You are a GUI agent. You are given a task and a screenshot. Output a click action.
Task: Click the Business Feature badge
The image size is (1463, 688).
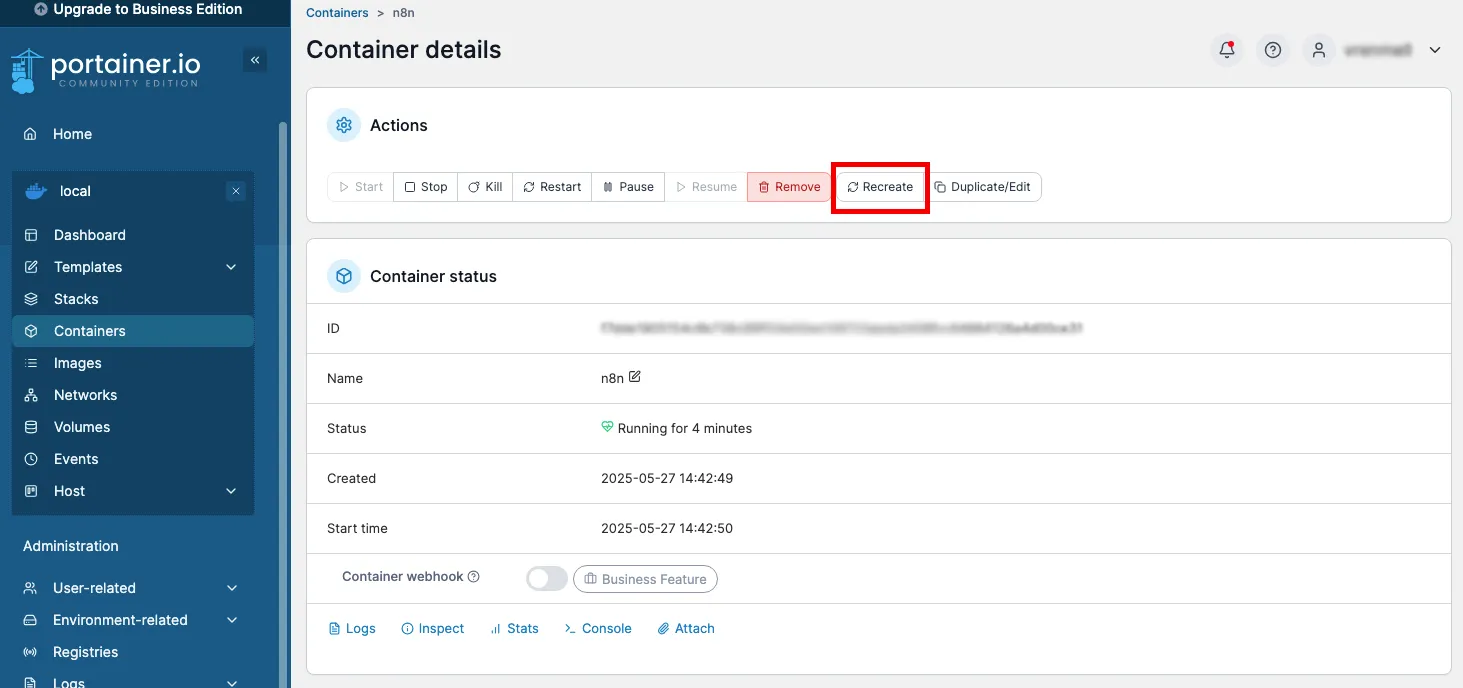tap(645, 579)
